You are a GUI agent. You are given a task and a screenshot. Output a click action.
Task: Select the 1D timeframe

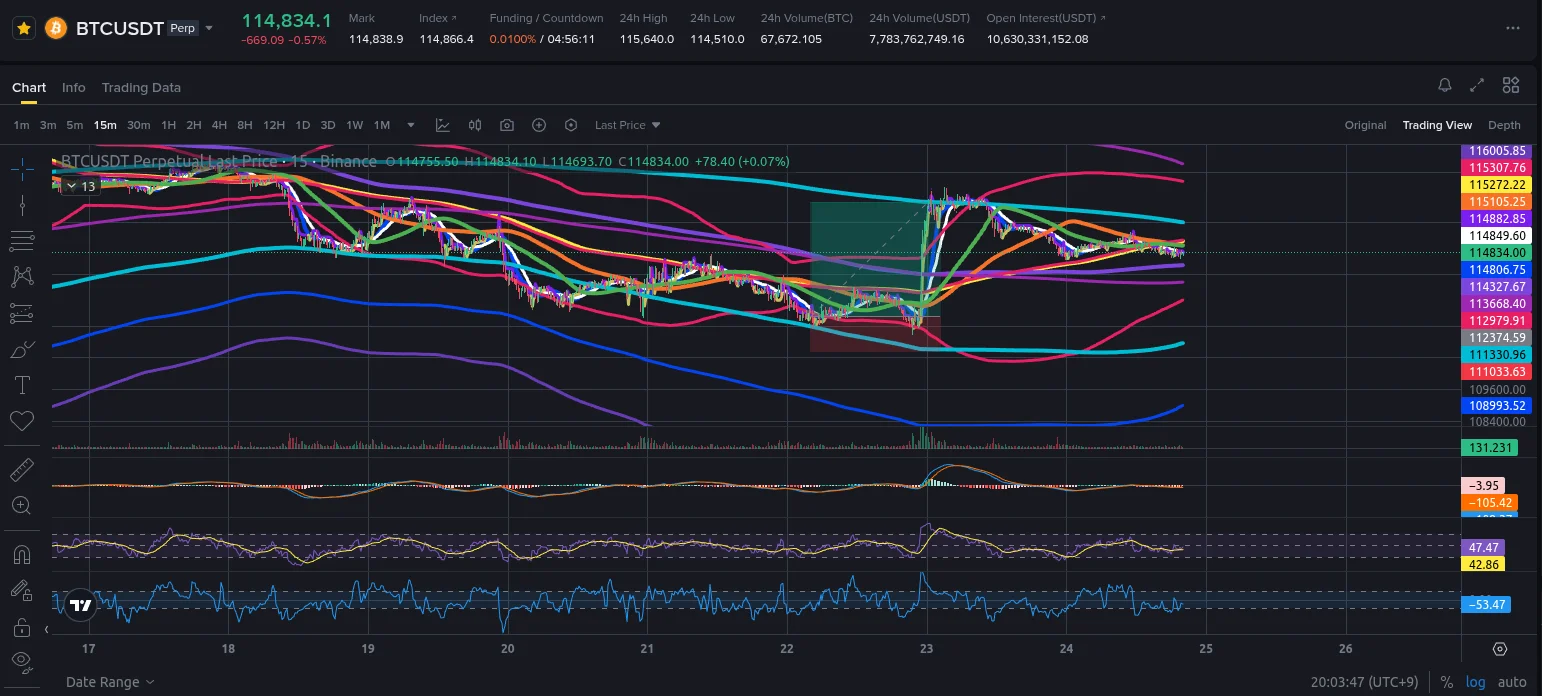click(x=302, y=125)
